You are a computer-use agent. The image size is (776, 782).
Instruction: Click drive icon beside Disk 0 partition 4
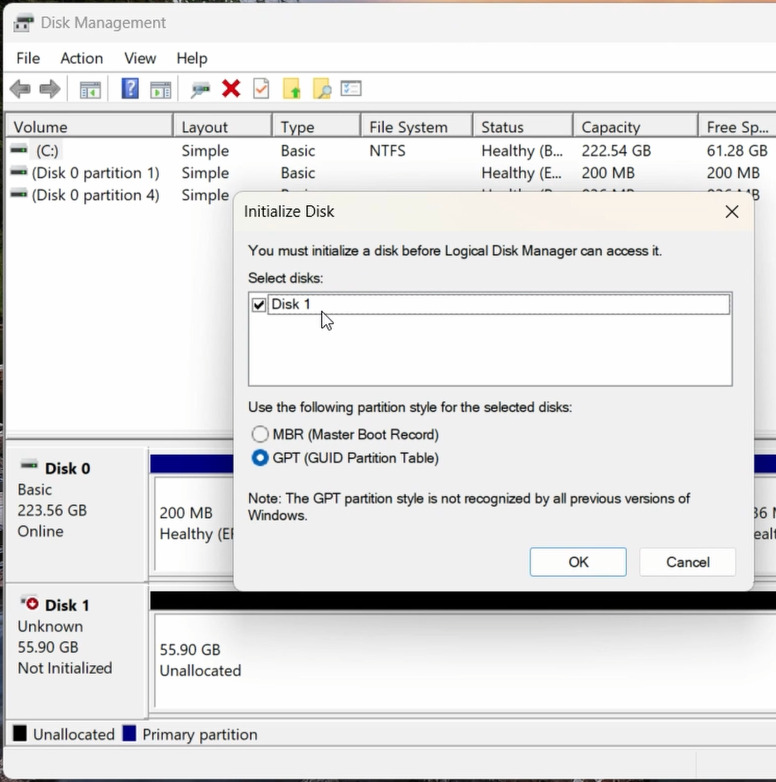click(19, 194)
